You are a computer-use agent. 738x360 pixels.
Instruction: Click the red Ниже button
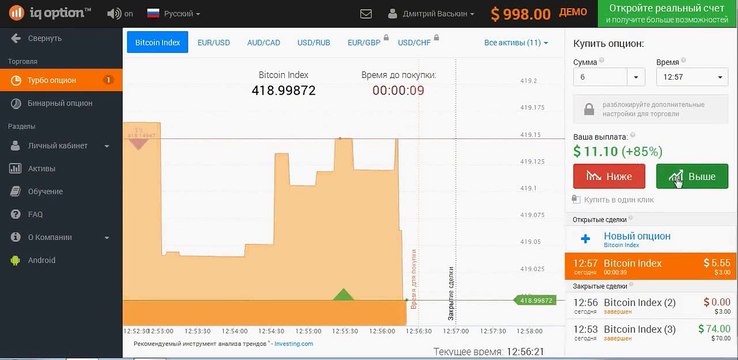pos(609,176)
